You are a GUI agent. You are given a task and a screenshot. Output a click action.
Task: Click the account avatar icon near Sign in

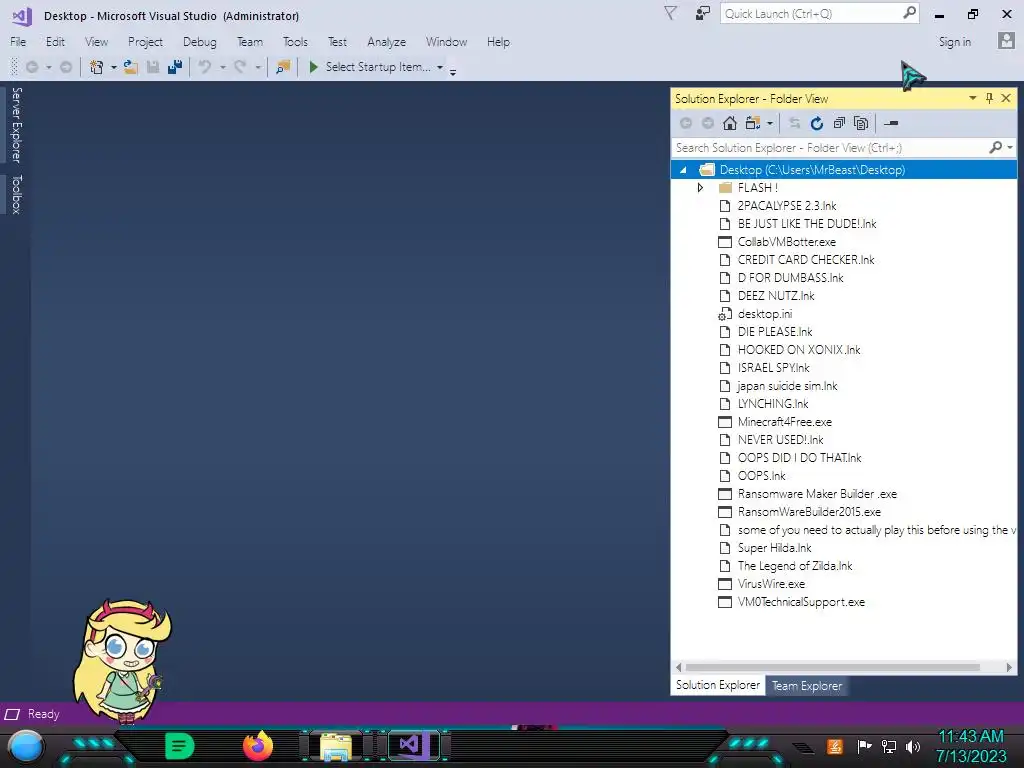coord(1006,40)
